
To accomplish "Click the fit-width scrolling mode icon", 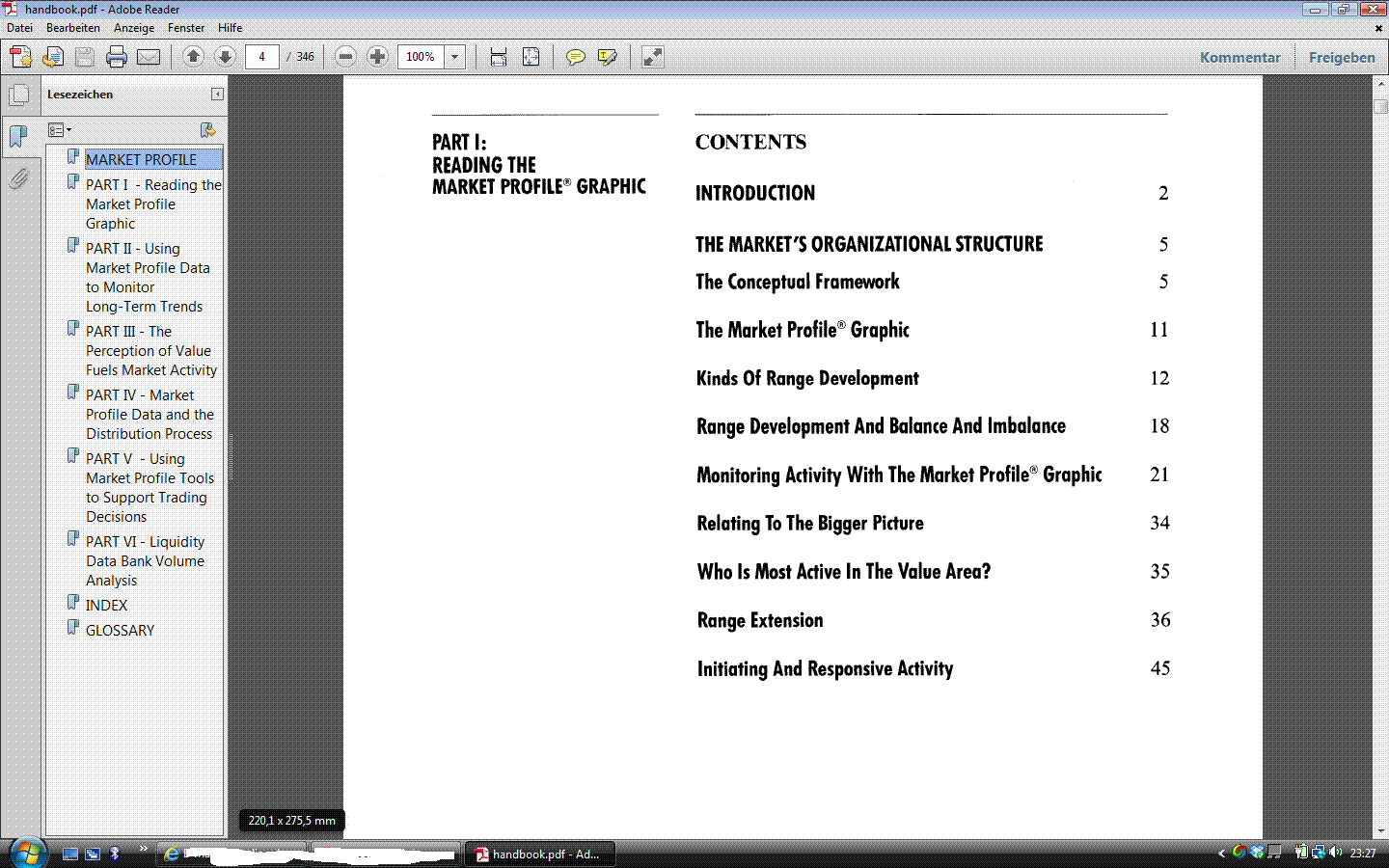I will [x=499, y=57].
